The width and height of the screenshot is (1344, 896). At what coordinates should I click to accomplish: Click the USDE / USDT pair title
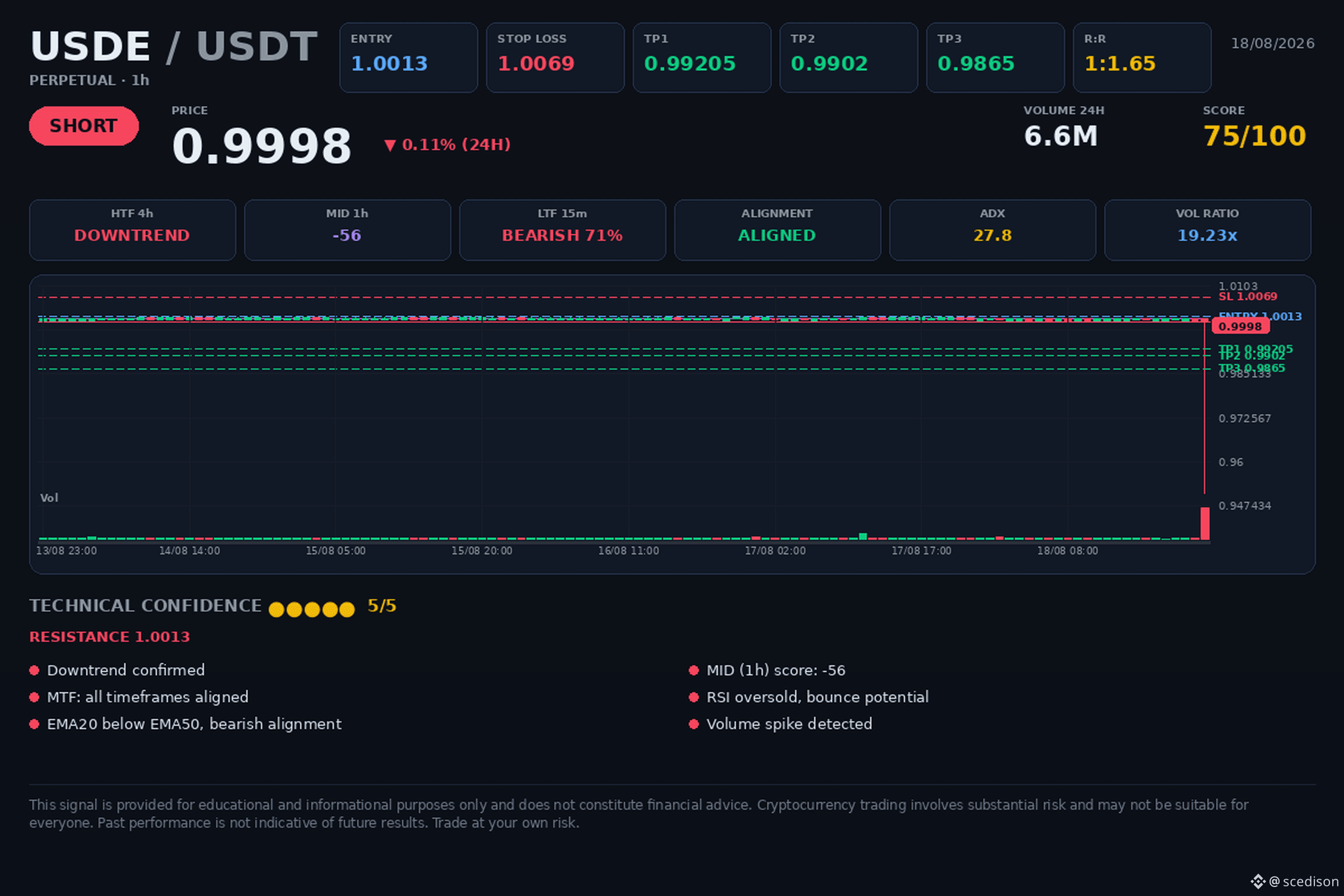point(174,46)
